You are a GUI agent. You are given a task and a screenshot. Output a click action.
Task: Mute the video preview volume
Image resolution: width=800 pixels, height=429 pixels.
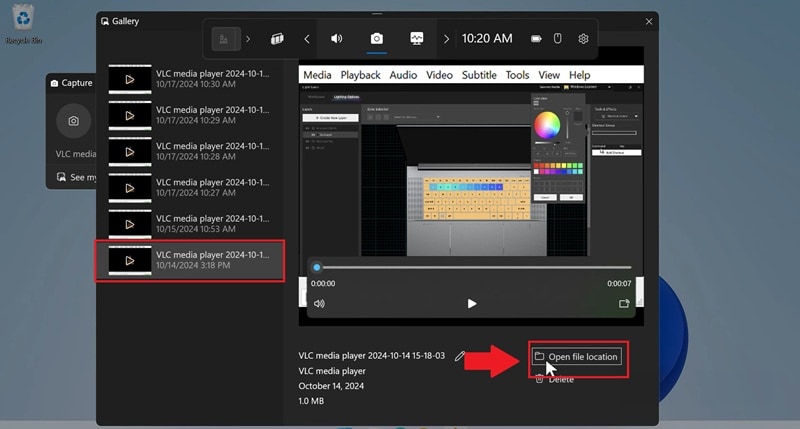[x=319, y=304]
